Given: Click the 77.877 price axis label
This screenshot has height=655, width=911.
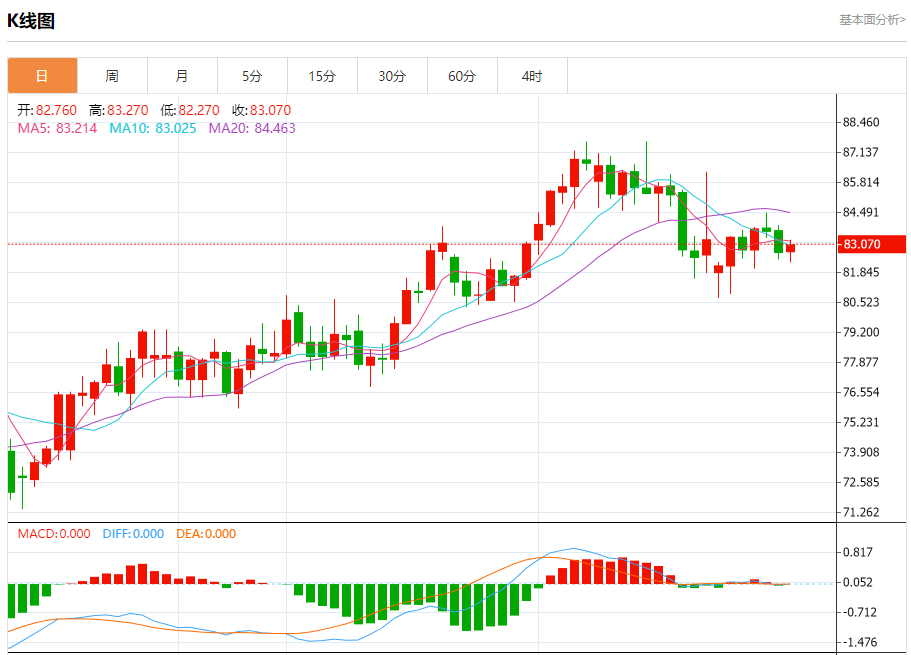Looking at the screenshot, I should pyautogui.click(x=861, y=362).
